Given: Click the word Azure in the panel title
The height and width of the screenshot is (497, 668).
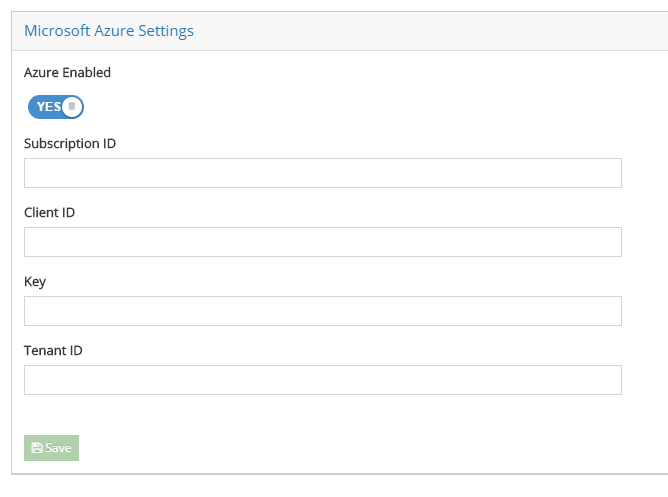Looking at the screenshot, I should click(x=114, y=31).
